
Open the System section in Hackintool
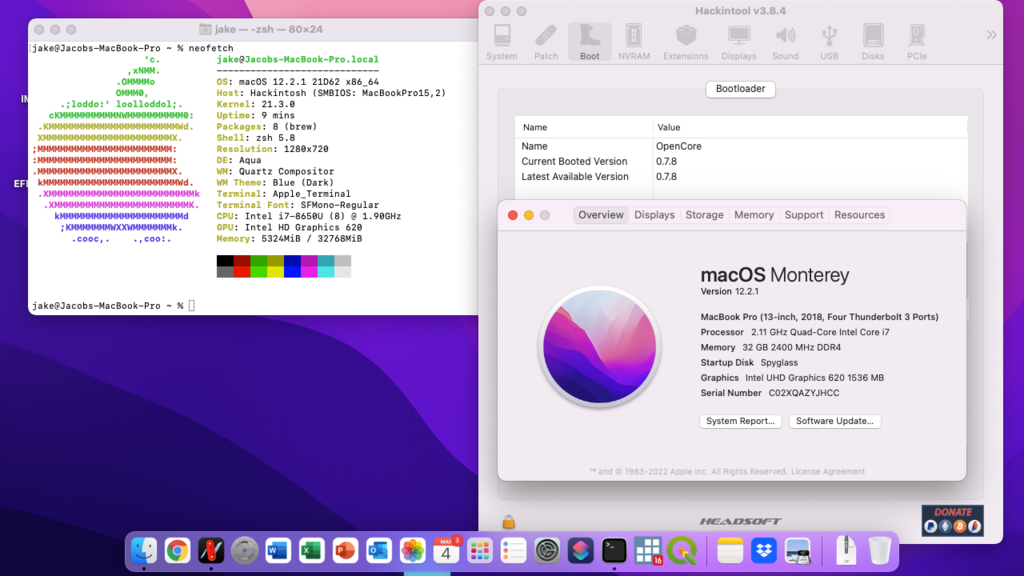pos(501,41)
